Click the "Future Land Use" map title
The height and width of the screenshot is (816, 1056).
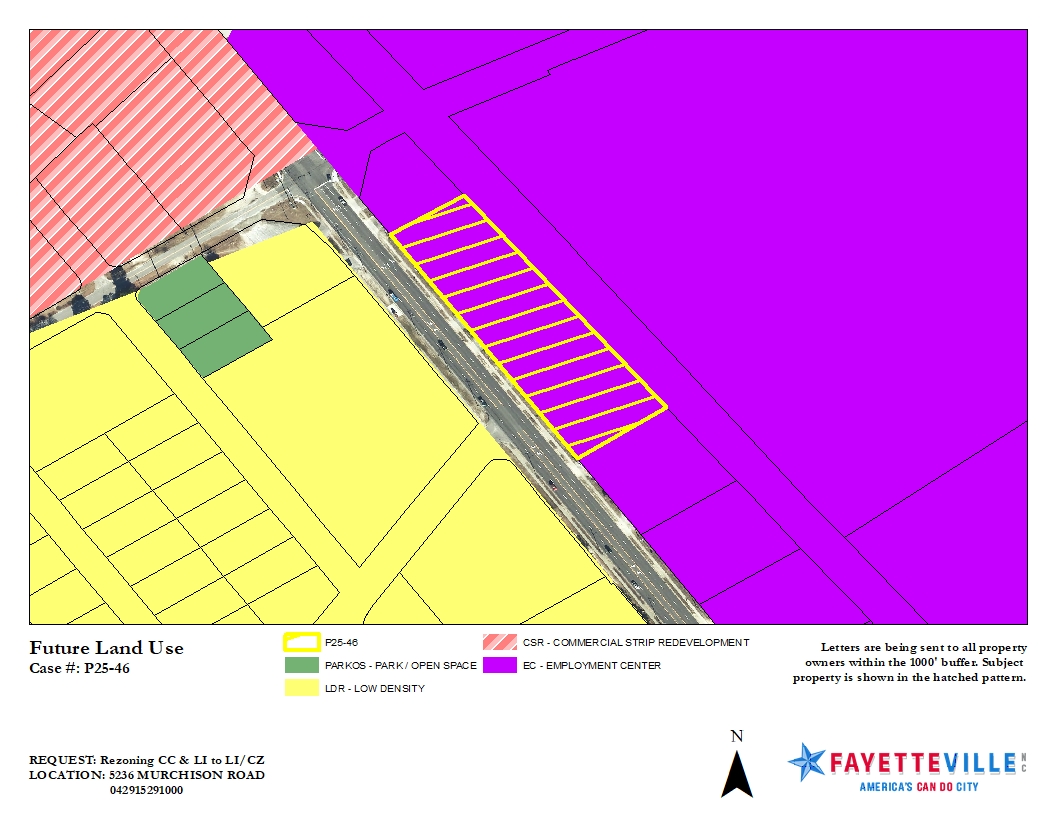click(106, 648)
